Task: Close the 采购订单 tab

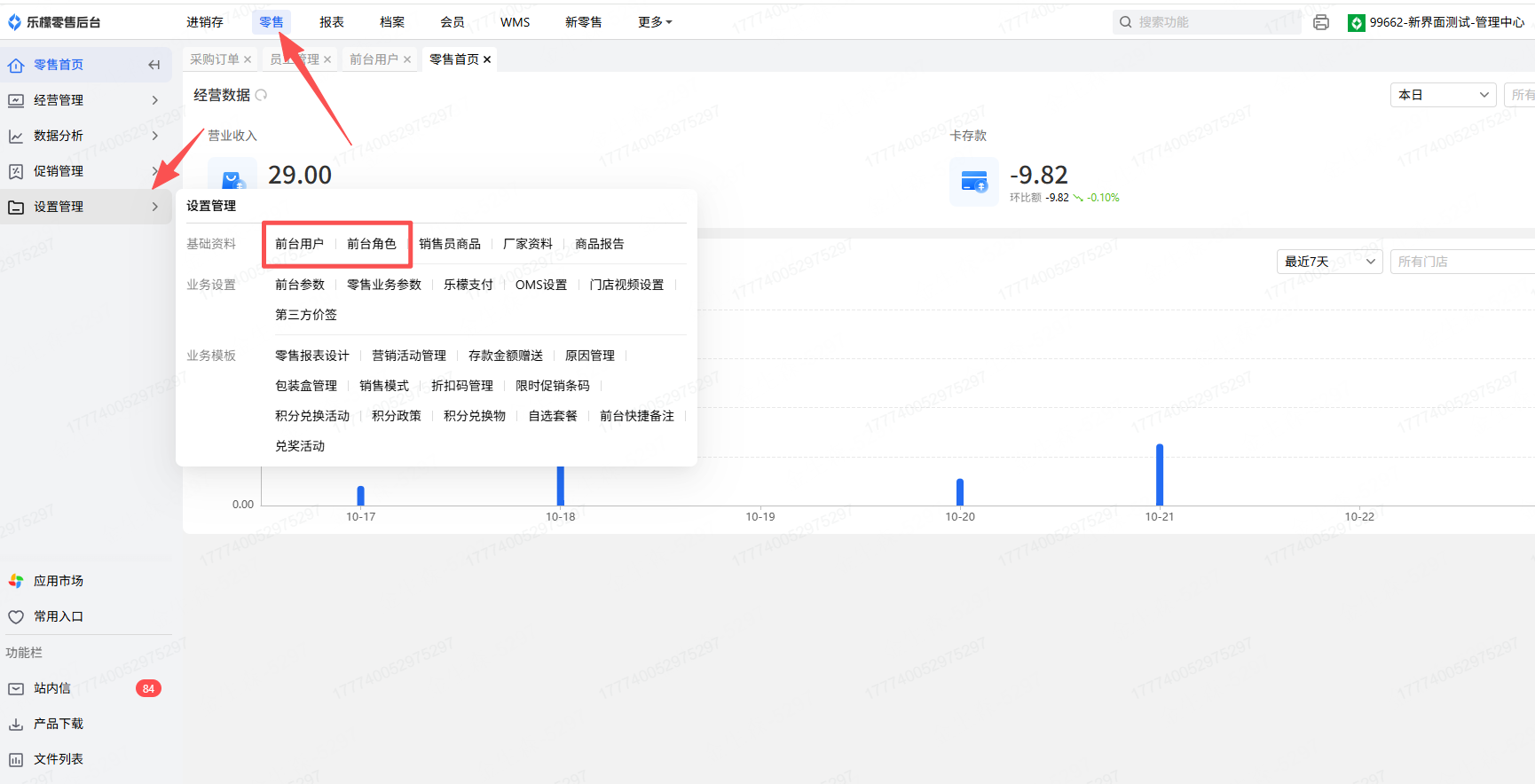Action: click(248, 59)
